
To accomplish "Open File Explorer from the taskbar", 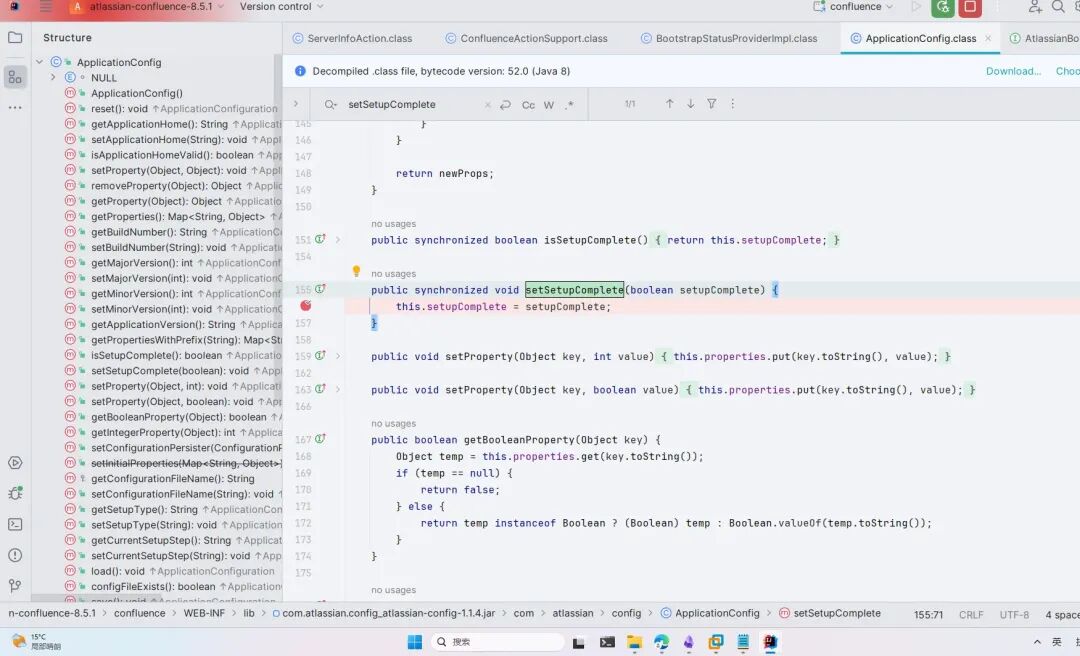I will tap(634, 642).
